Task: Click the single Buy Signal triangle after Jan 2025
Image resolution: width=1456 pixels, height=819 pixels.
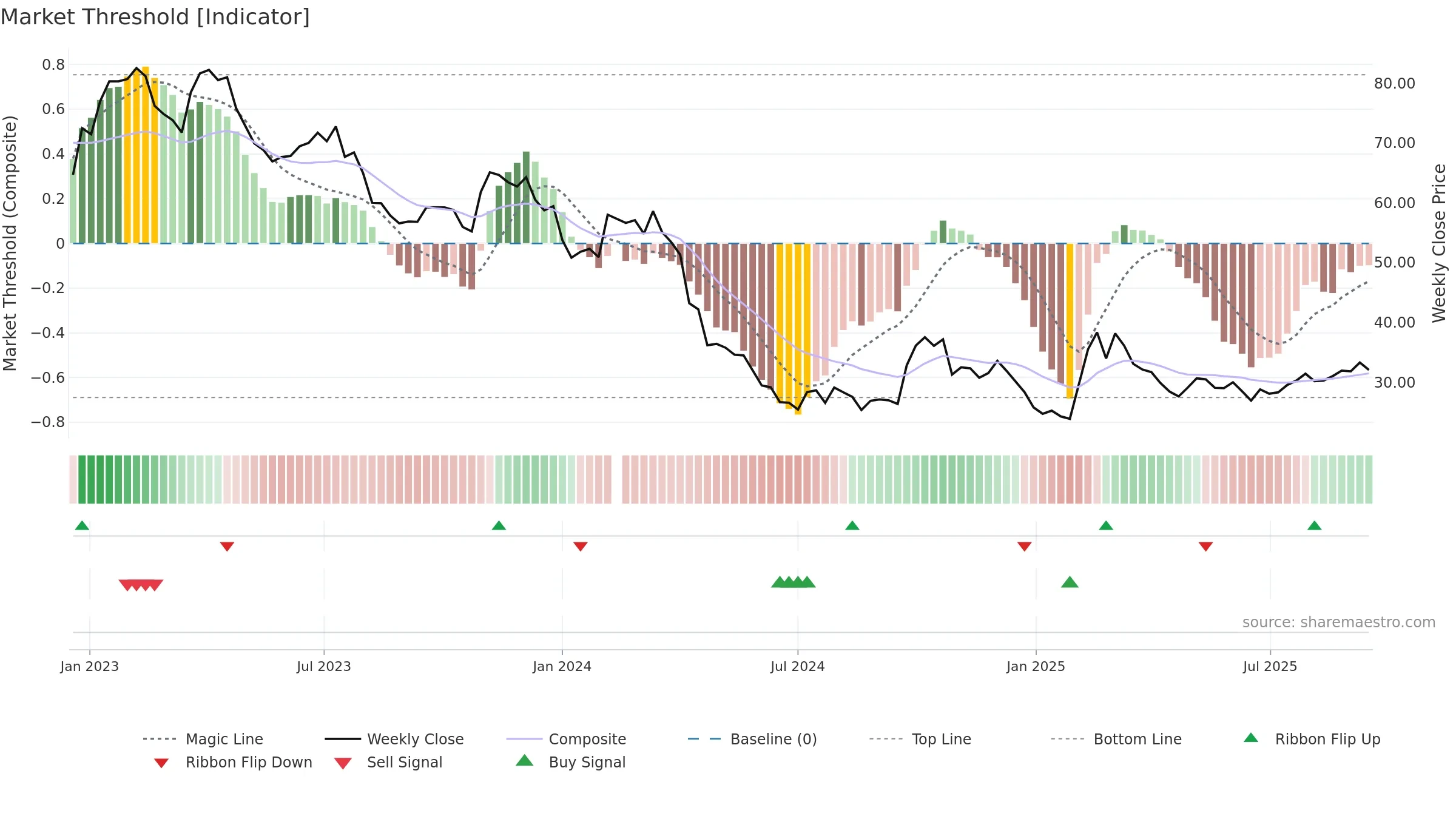Action: click(1070, 582)
